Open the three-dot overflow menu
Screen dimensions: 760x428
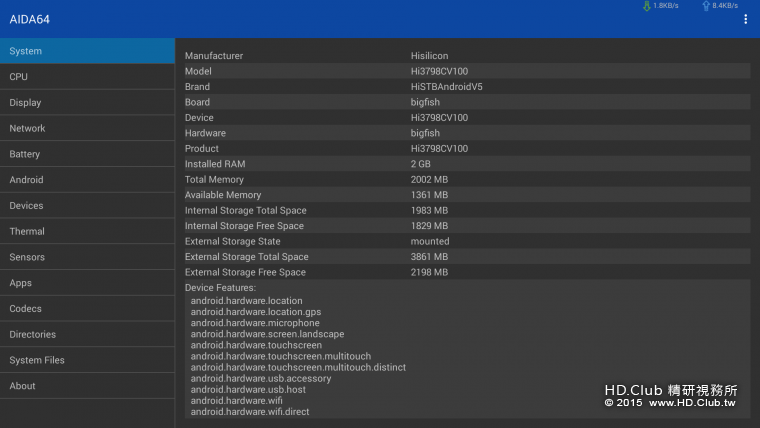coord(745,19)
